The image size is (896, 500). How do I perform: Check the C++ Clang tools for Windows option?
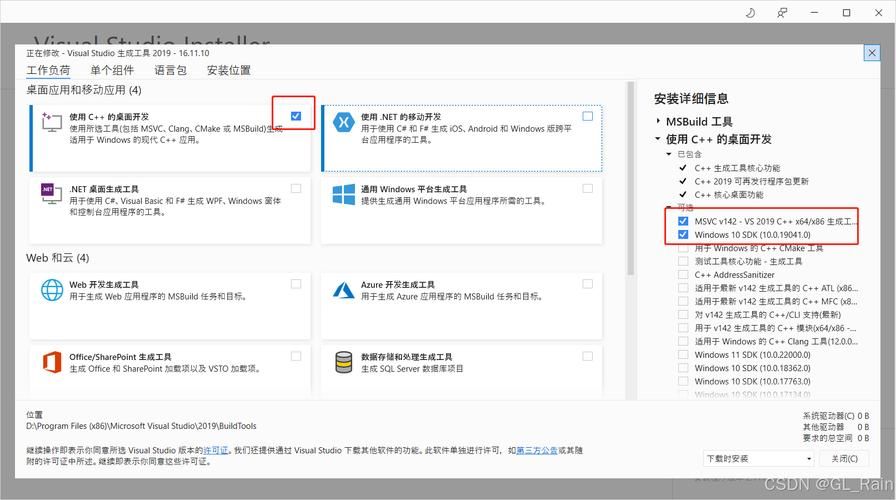(x=683, y=341)
